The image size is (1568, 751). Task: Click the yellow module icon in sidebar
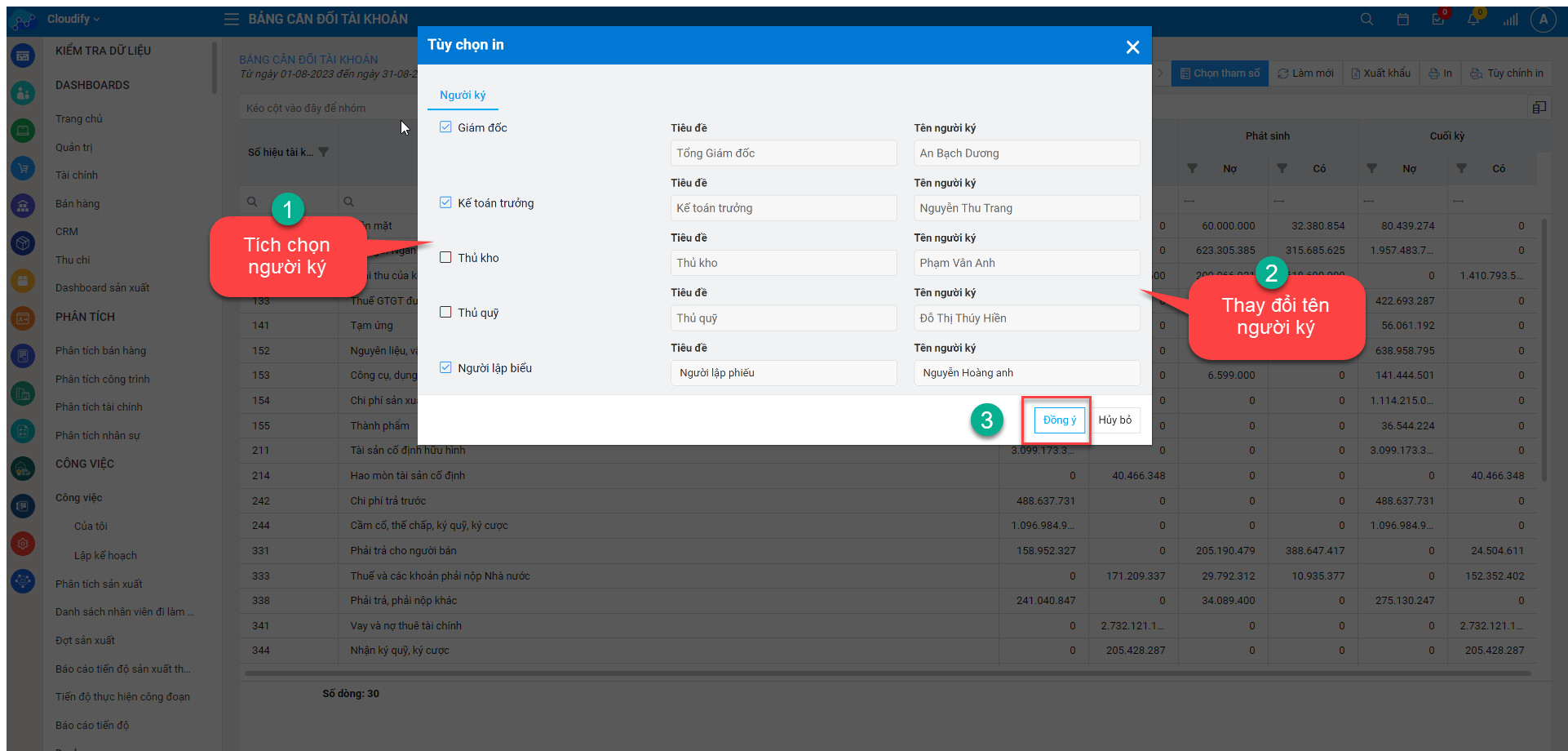pos(23,281)
